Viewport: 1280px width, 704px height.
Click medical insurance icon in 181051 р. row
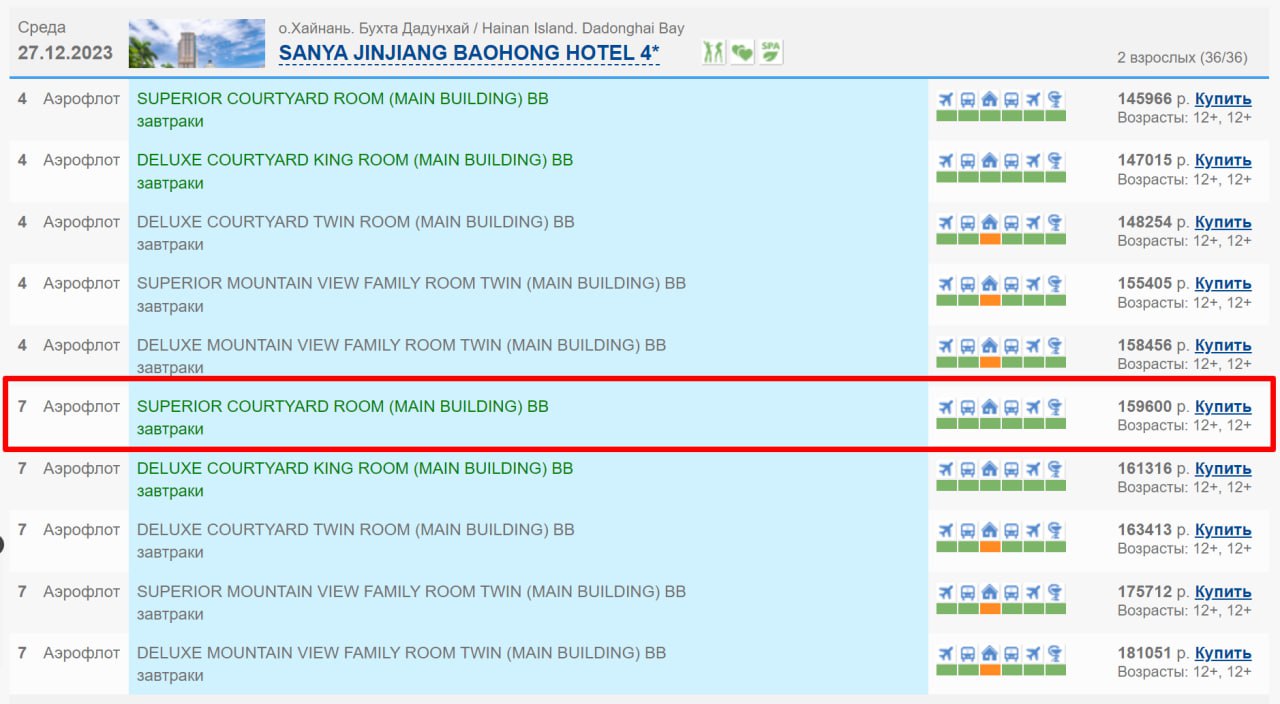pyautogui.click(x=1055, y=654)
